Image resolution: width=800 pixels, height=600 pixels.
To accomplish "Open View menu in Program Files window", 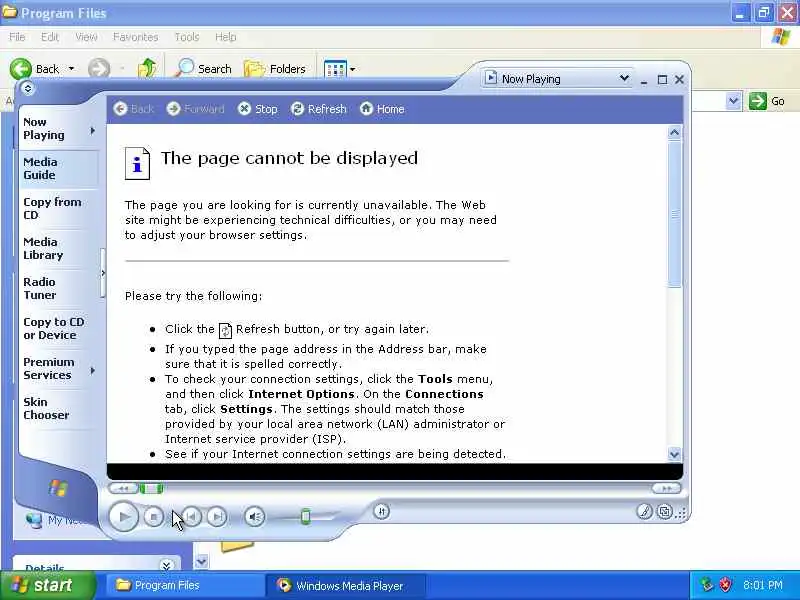I will (86, 37).
